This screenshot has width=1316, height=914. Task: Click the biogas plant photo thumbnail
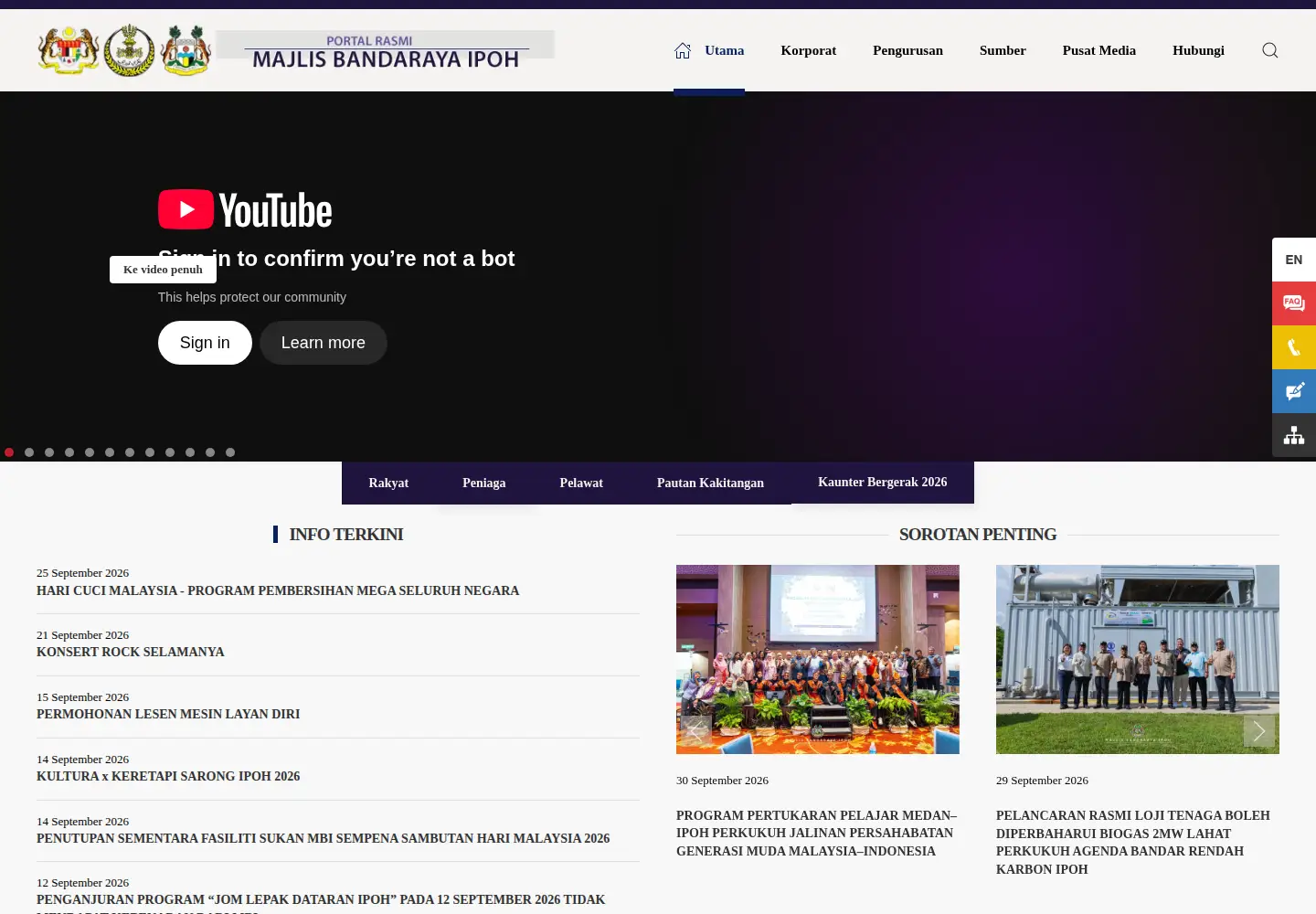click(x=1138, y=659)
